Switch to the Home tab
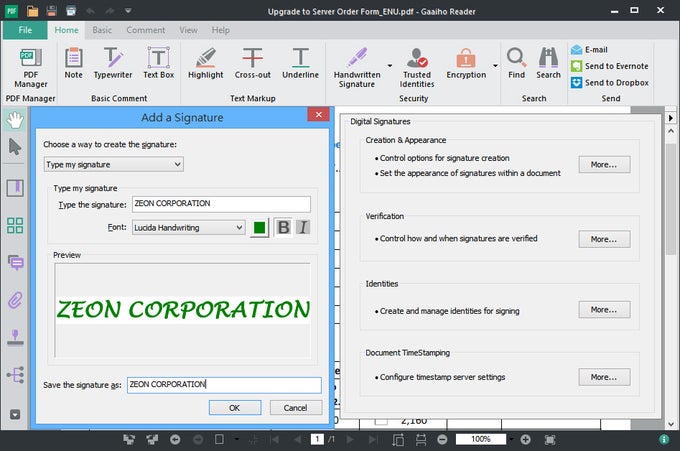Screen dimensions: 680x451 [x=66, y=30]
